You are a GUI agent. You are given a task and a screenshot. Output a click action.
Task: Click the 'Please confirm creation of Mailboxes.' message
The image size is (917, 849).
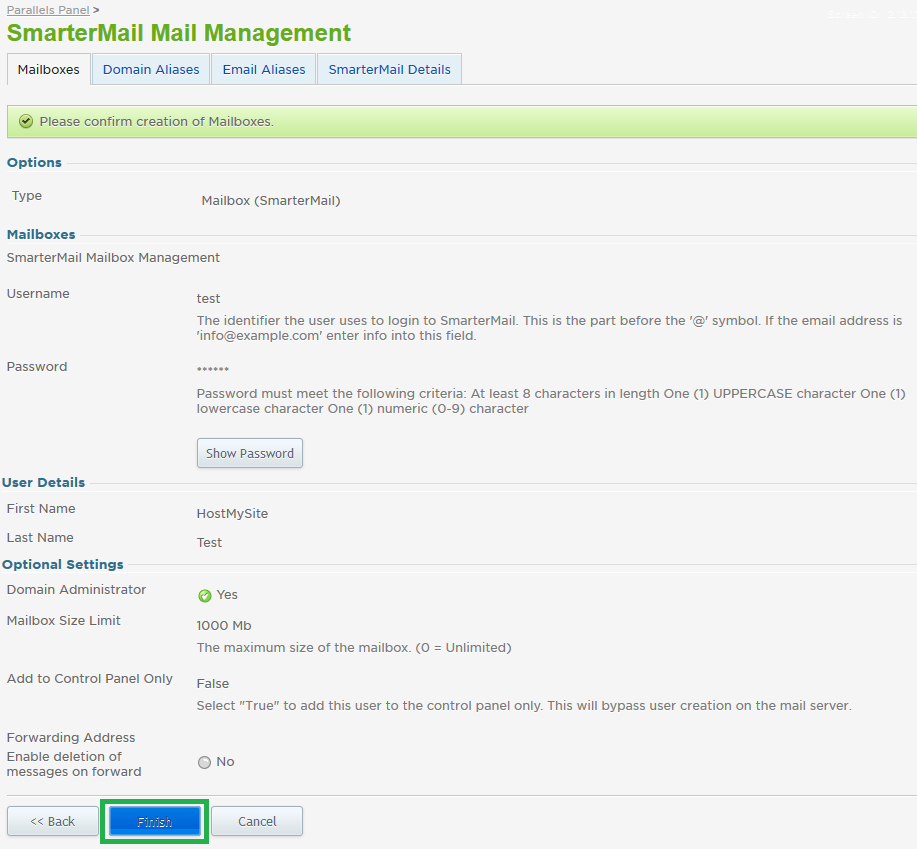pyautogui.click(x=157, y=122)
